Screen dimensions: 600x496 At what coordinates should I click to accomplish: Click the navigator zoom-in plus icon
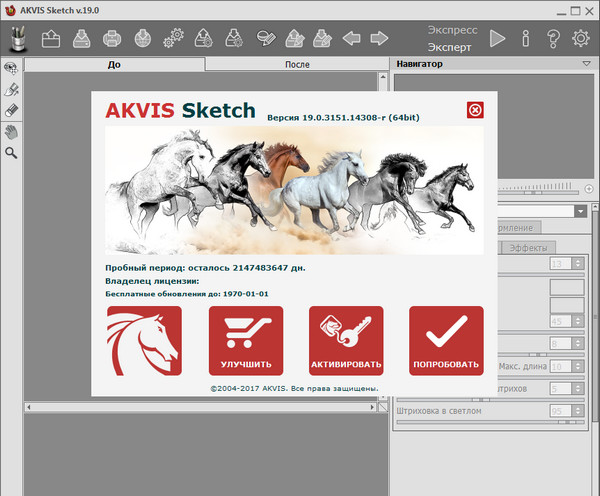click(x=589, y=189)
